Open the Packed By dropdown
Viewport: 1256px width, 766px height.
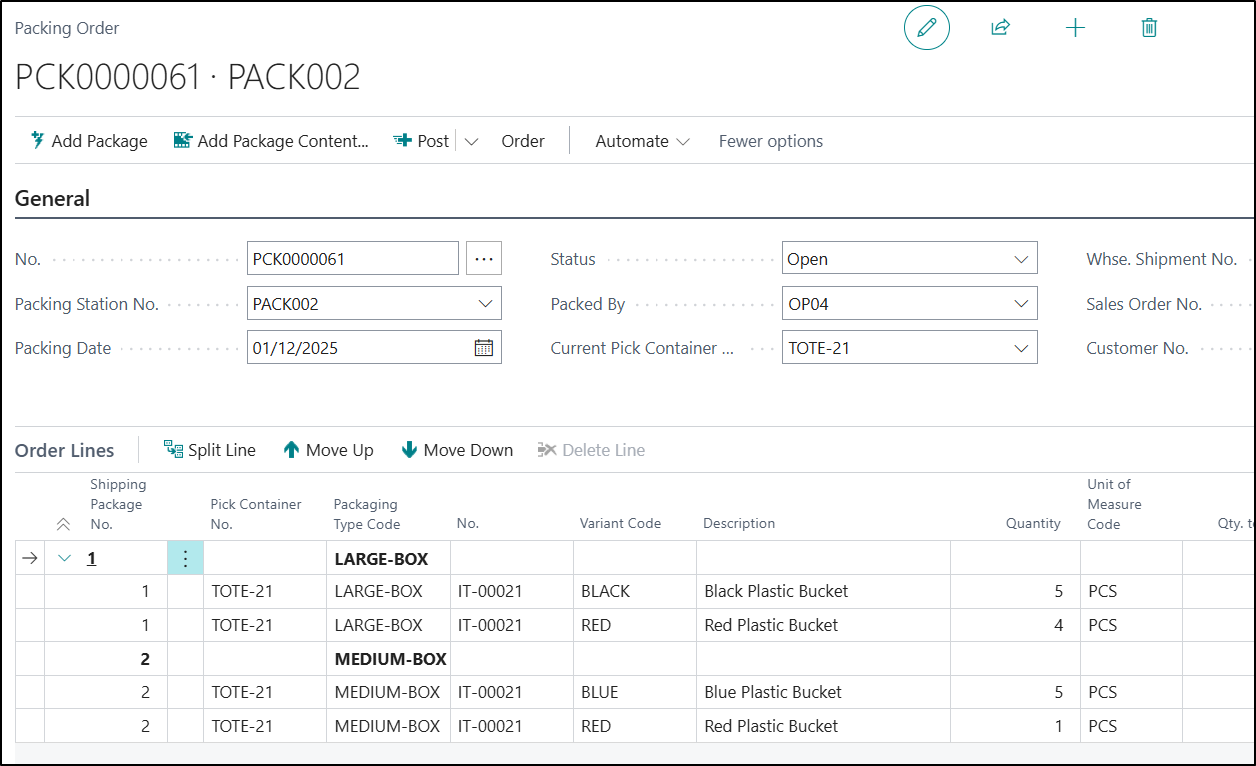tap(1020, 304)
